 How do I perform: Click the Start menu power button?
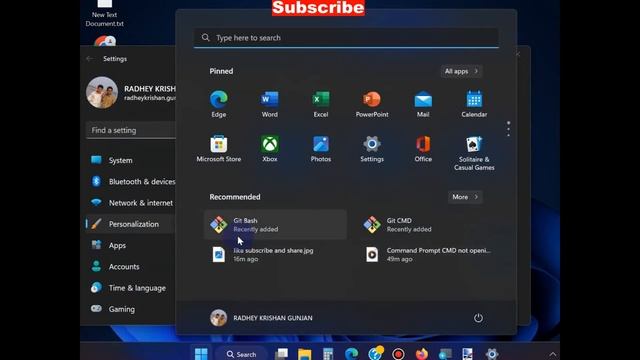(x=478, y=318)
